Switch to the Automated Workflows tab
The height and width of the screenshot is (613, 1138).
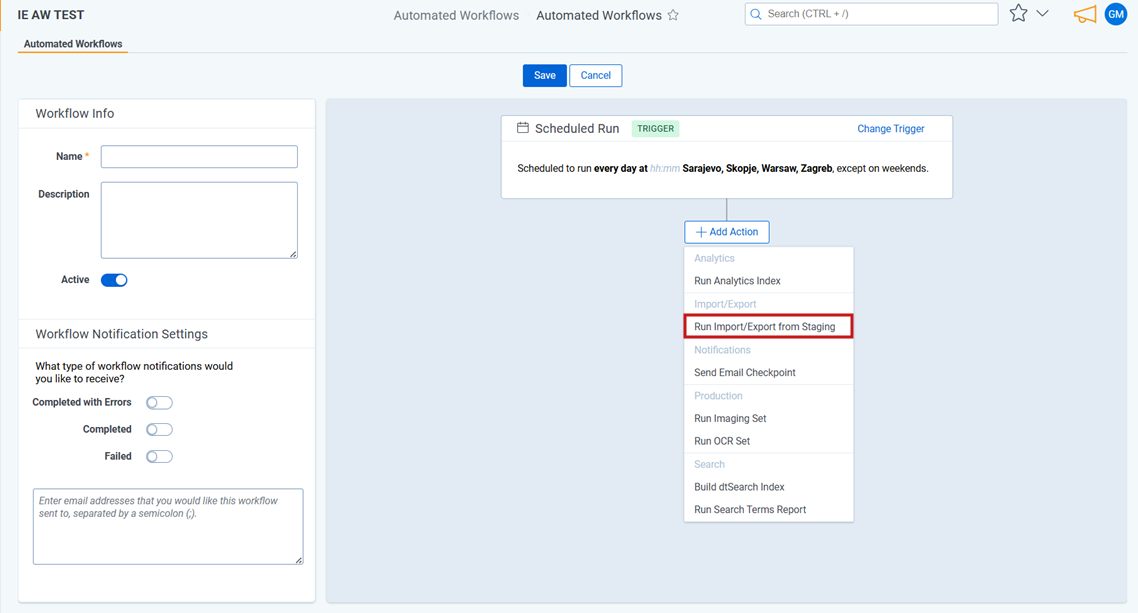(x=72, y=44)
